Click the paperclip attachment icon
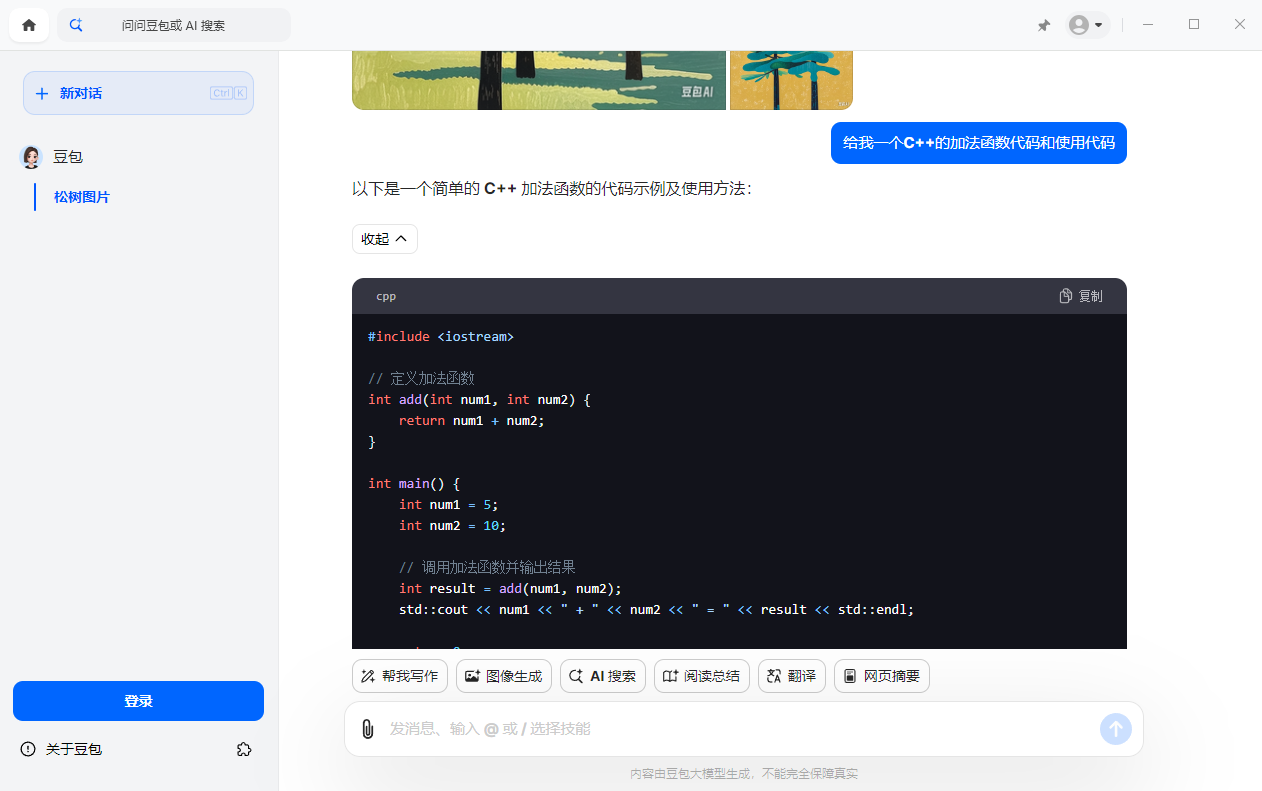 point(367,729)
